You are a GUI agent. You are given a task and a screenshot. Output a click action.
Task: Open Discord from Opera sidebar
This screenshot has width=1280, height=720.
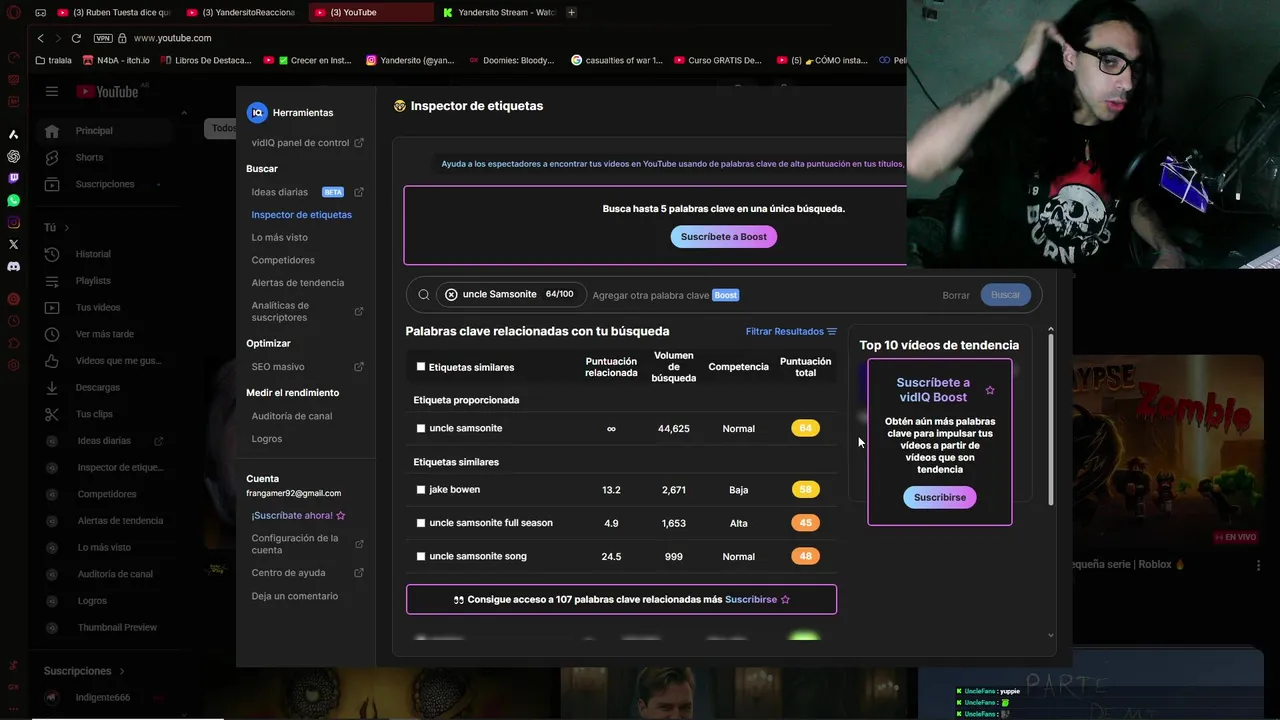pyautogui.click(x=13, y=267)
